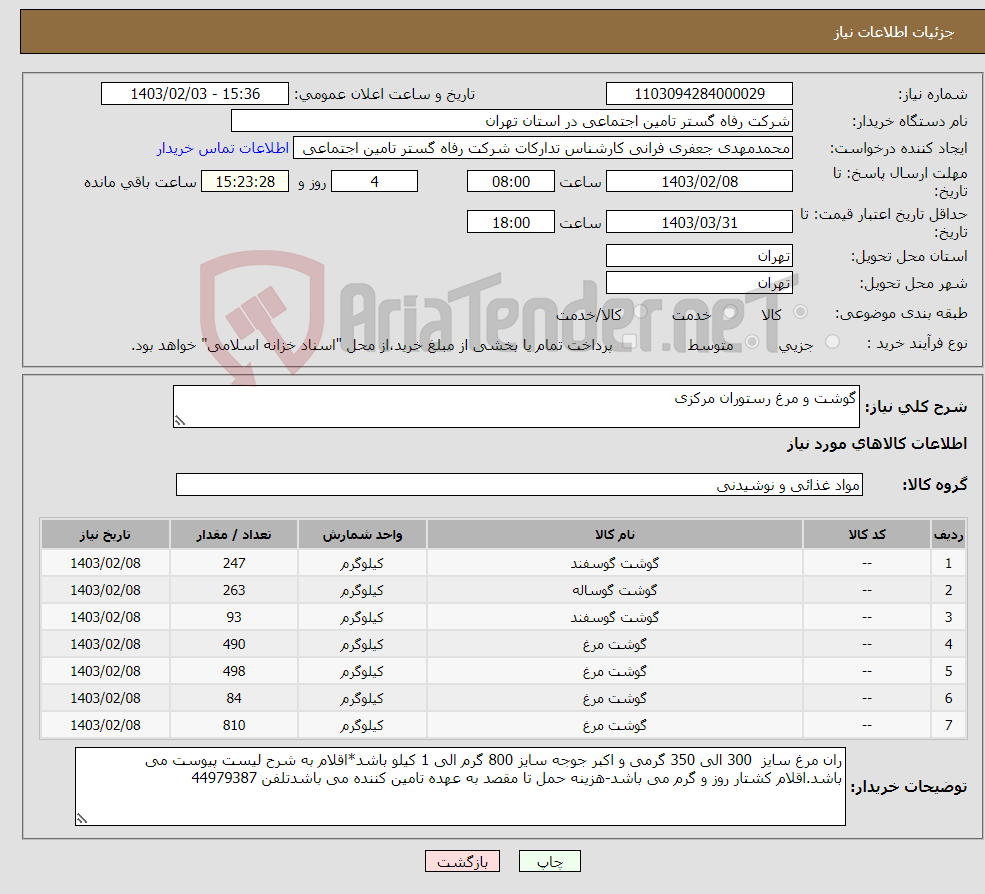
Task: Click the deadline time field 08:00
Action: point(511,182)
